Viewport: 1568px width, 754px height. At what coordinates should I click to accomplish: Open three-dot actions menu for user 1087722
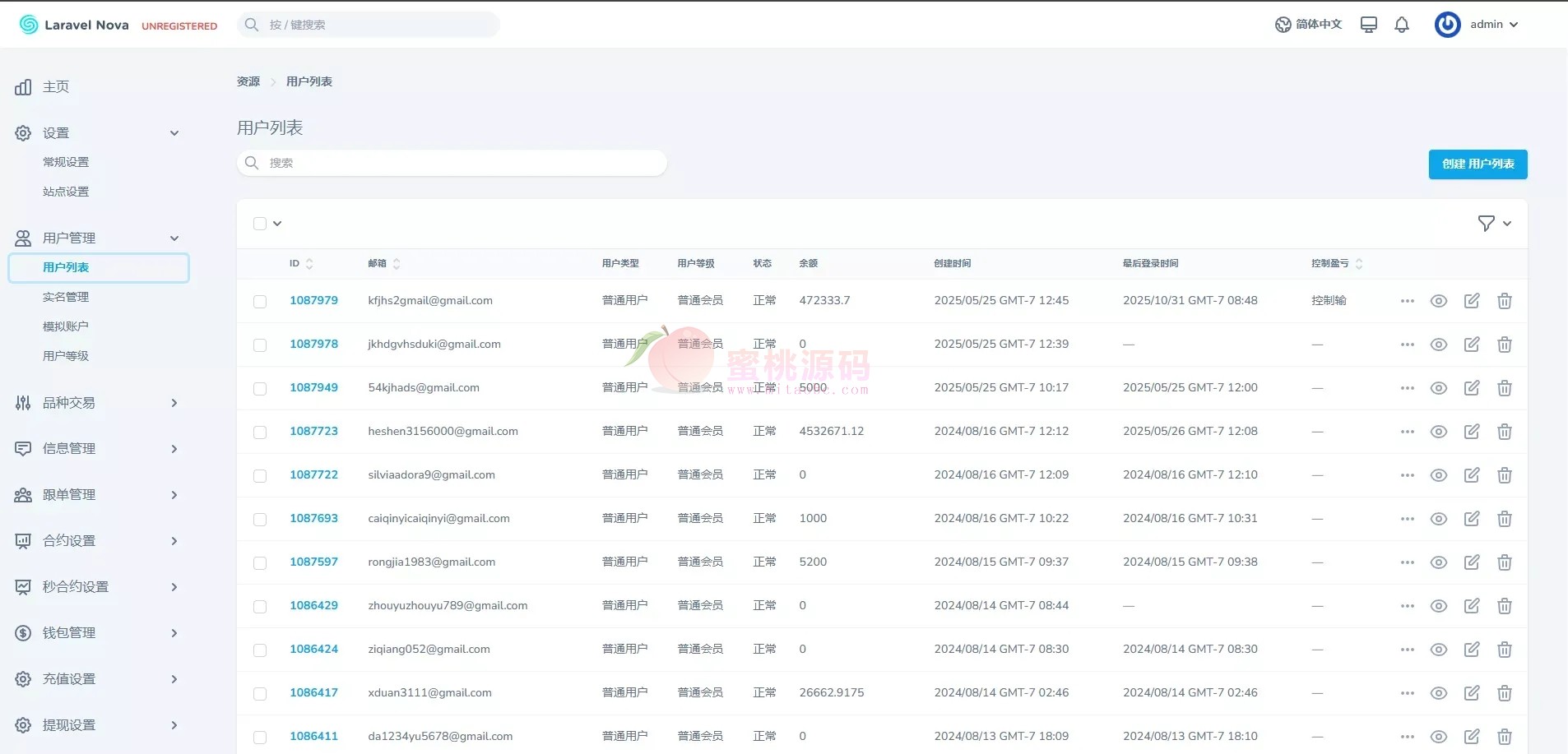click(x=1408, y=475)
